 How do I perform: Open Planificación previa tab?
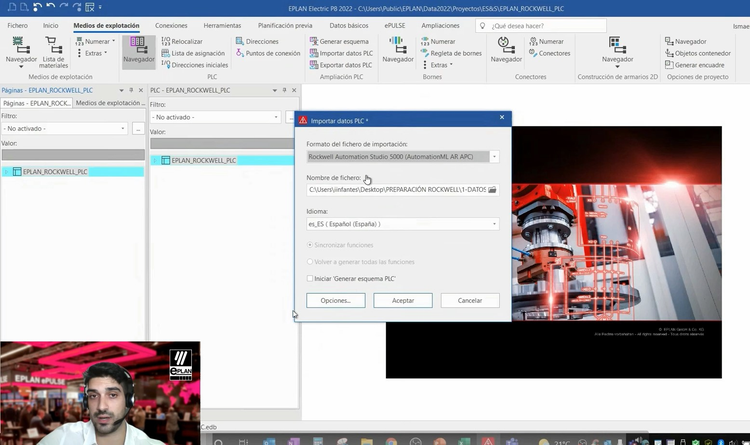tap(285, 25)
